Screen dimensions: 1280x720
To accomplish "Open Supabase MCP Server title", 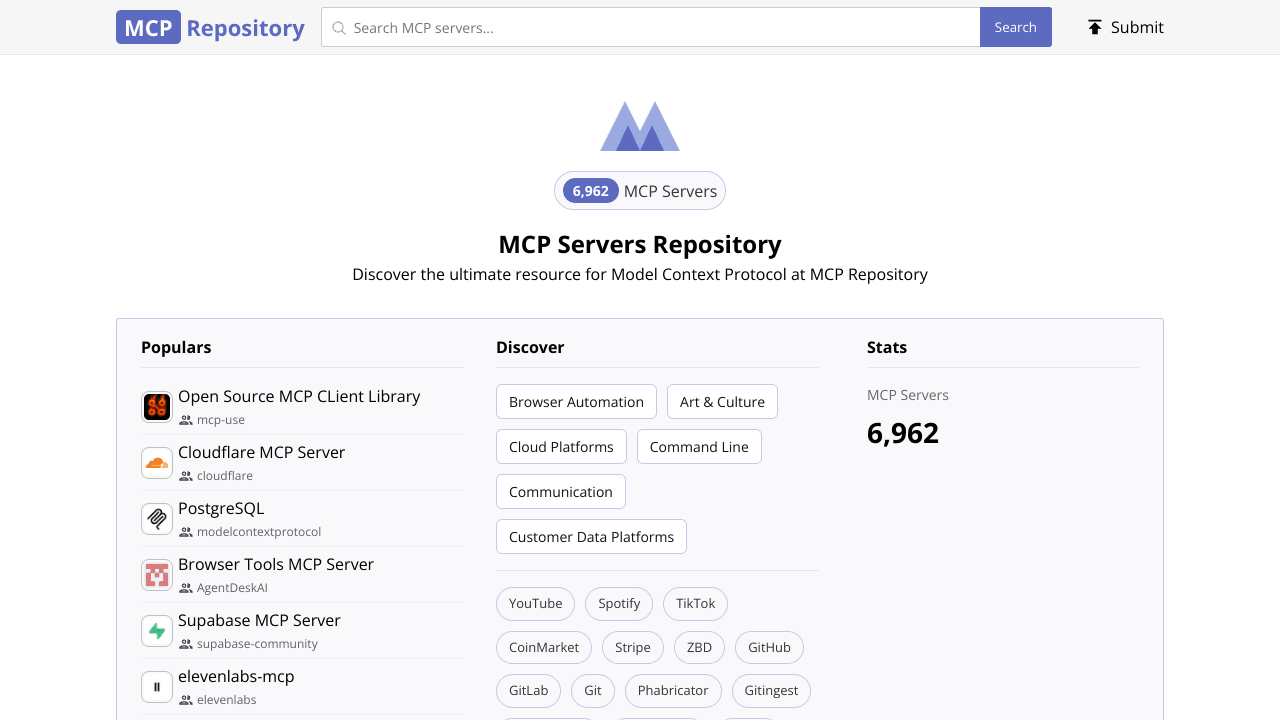I will click(259, 620).
